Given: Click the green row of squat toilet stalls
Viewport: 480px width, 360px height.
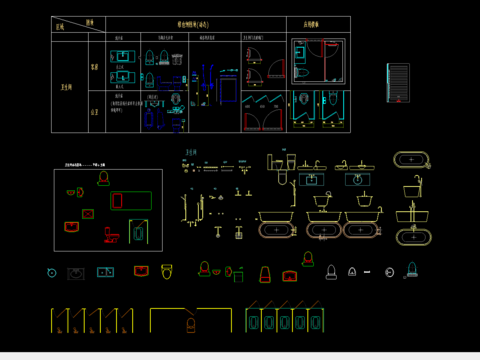Looking at the screenshot, I should click(x=284, y=317).
